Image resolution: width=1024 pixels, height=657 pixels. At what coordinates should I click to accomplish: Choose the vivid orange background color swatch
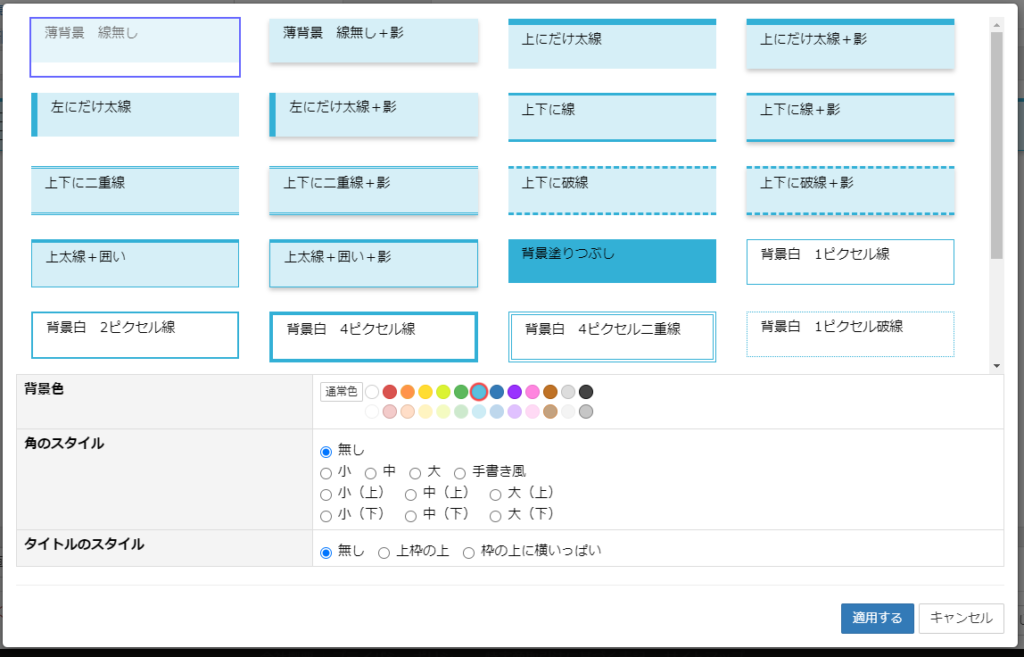(x=408, y=392)
